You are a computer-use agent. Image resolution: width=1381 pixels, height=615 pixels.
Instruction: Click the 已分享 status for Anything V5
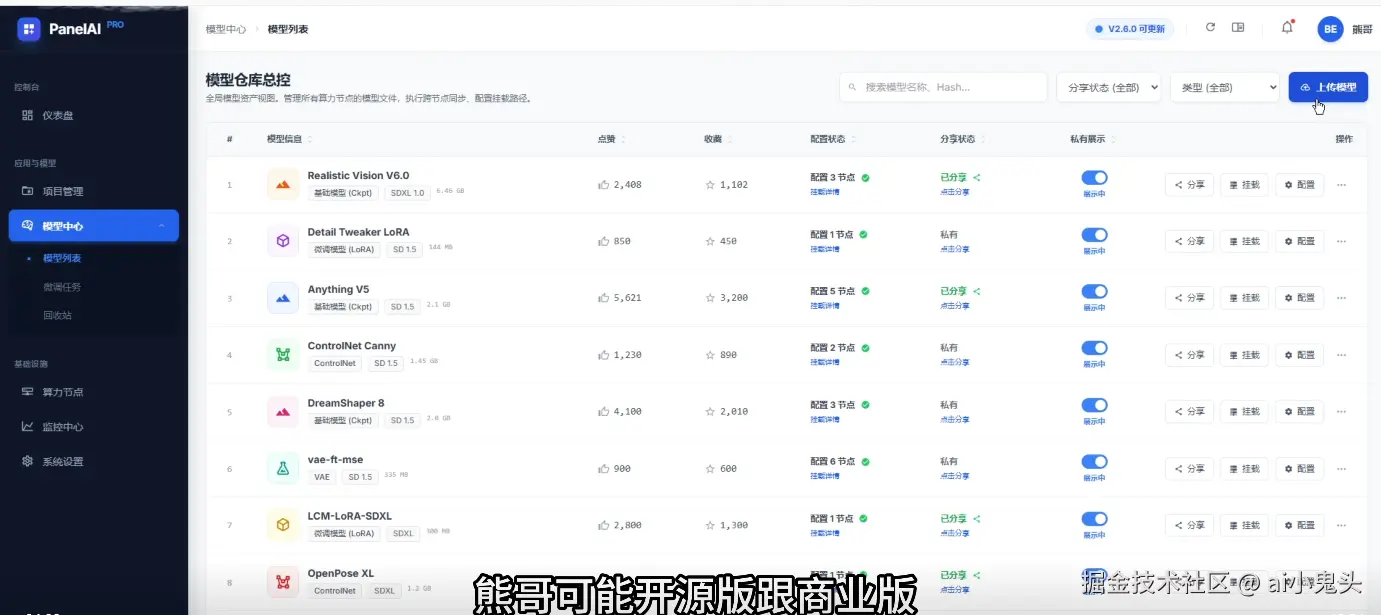click(960, 291)
